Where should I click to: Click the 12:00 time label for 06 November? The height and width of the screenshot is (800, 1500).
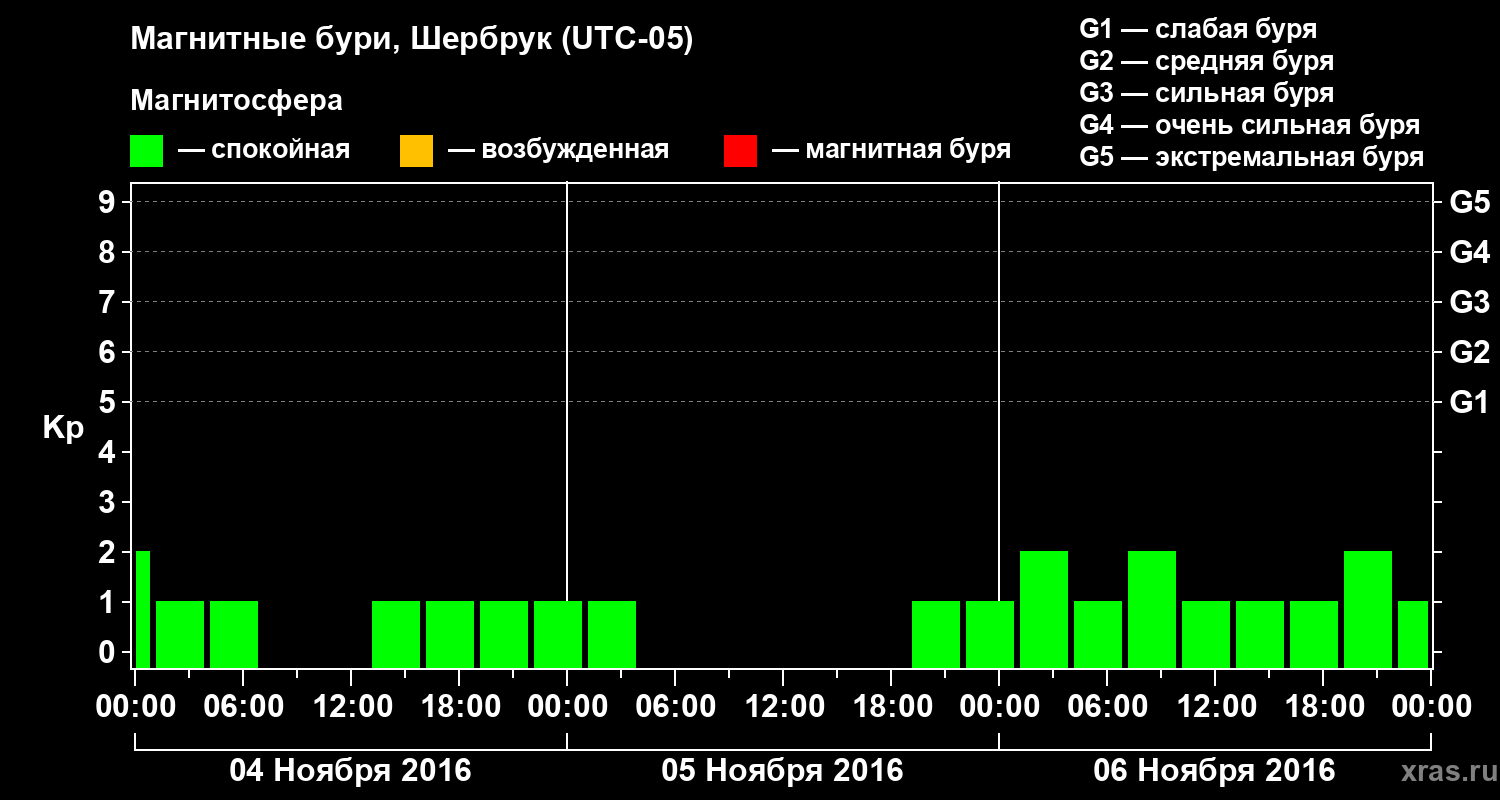pyautogui.click(x=1215, y=707)
